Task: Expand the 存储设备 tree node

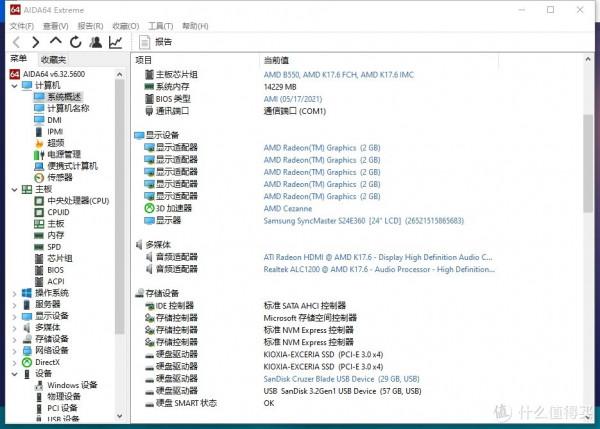Action: click(14, 339)
